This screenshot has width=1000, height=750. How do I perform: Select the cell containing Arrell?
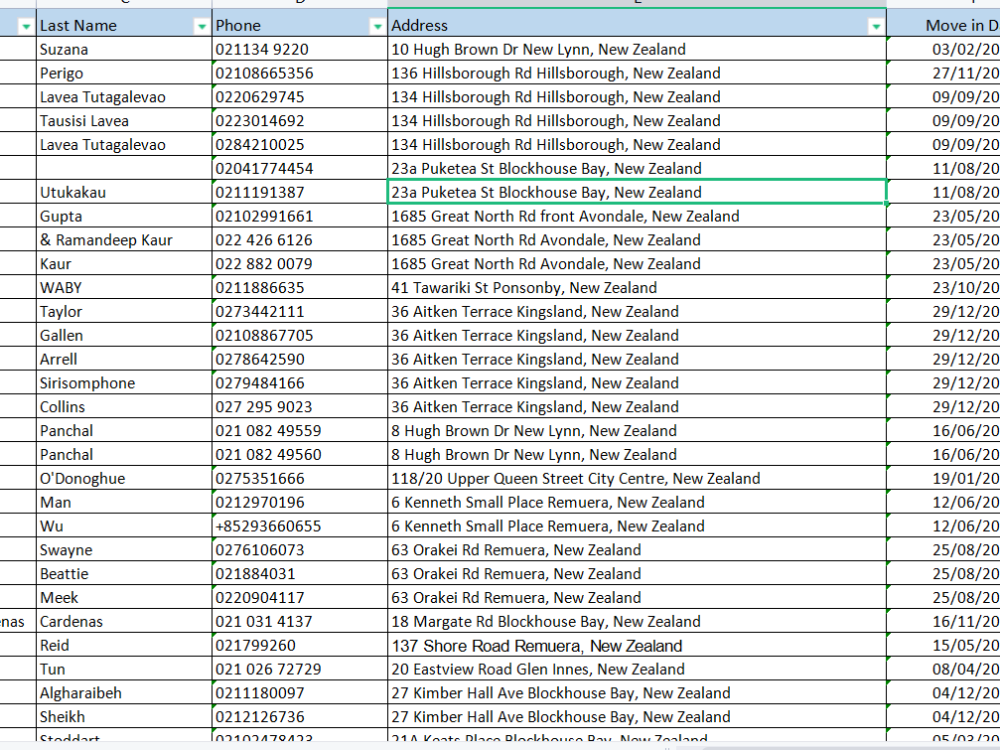pyautogui.click(x=124, y=359)
